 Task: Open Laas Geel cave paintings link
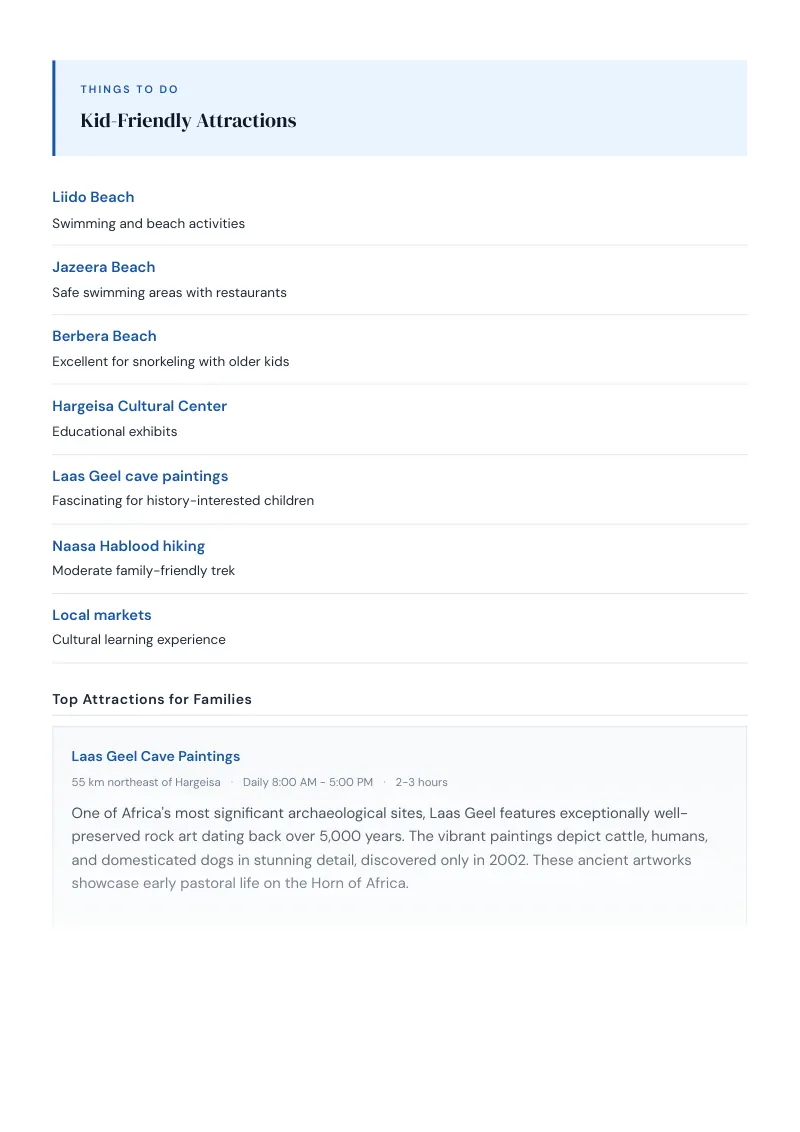coord(140,476)
